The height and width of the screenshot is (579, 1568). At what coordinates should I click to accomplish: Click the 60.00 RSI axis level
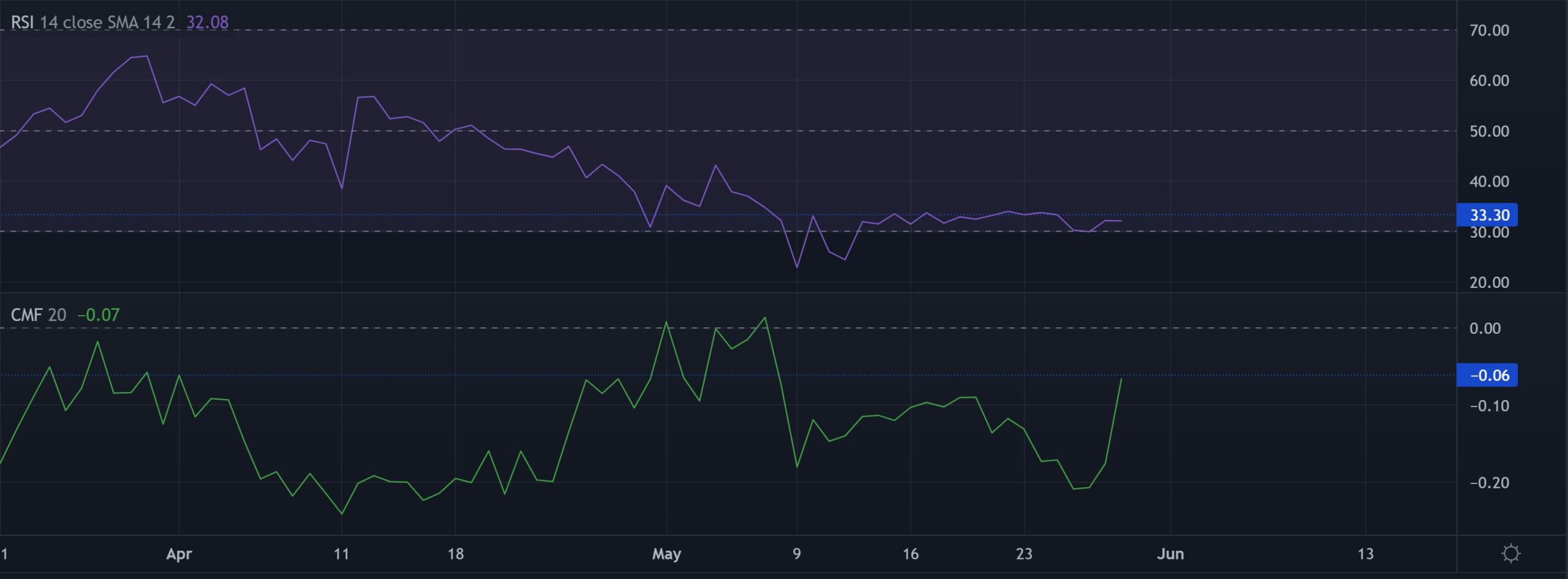pos(1490,81)
